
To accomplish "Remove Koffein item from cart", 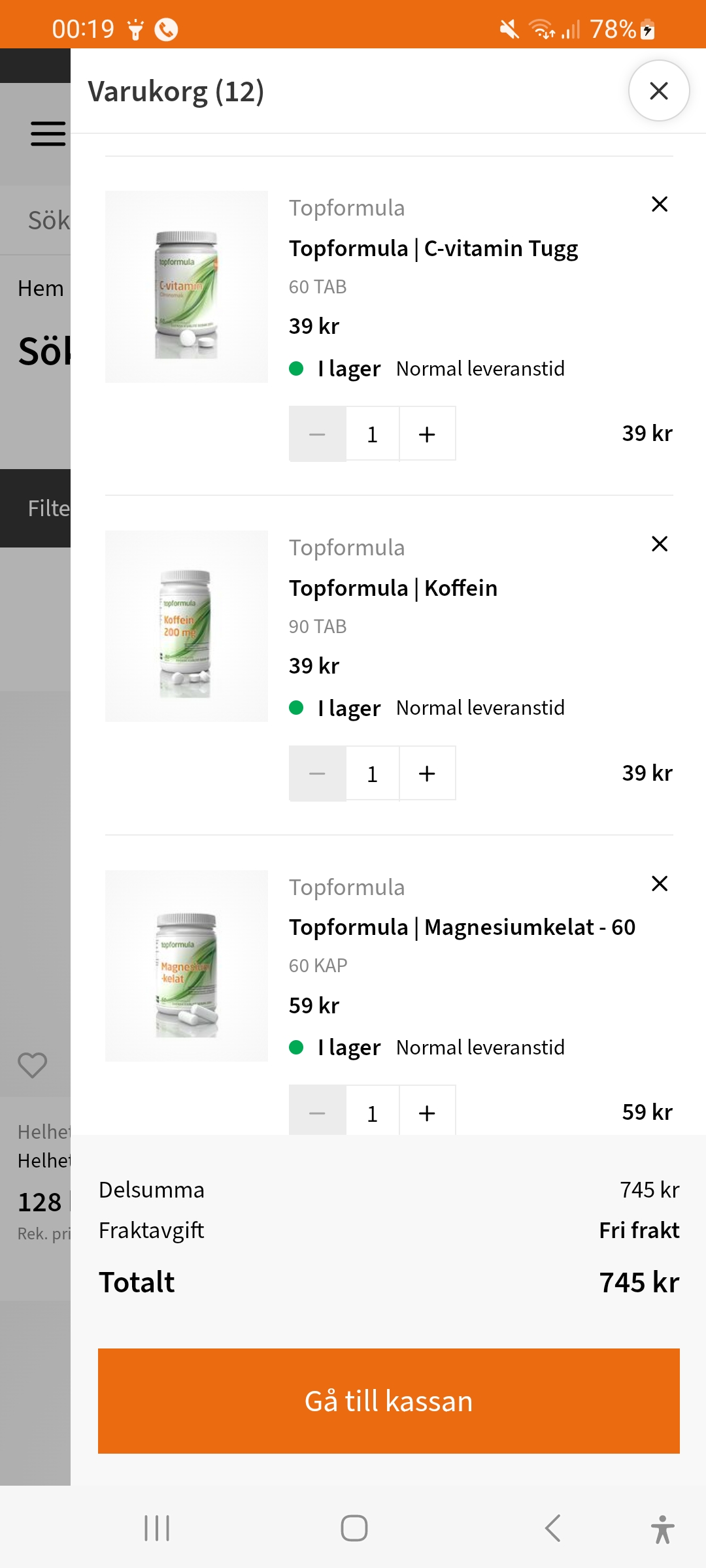I will coord(660,544).
